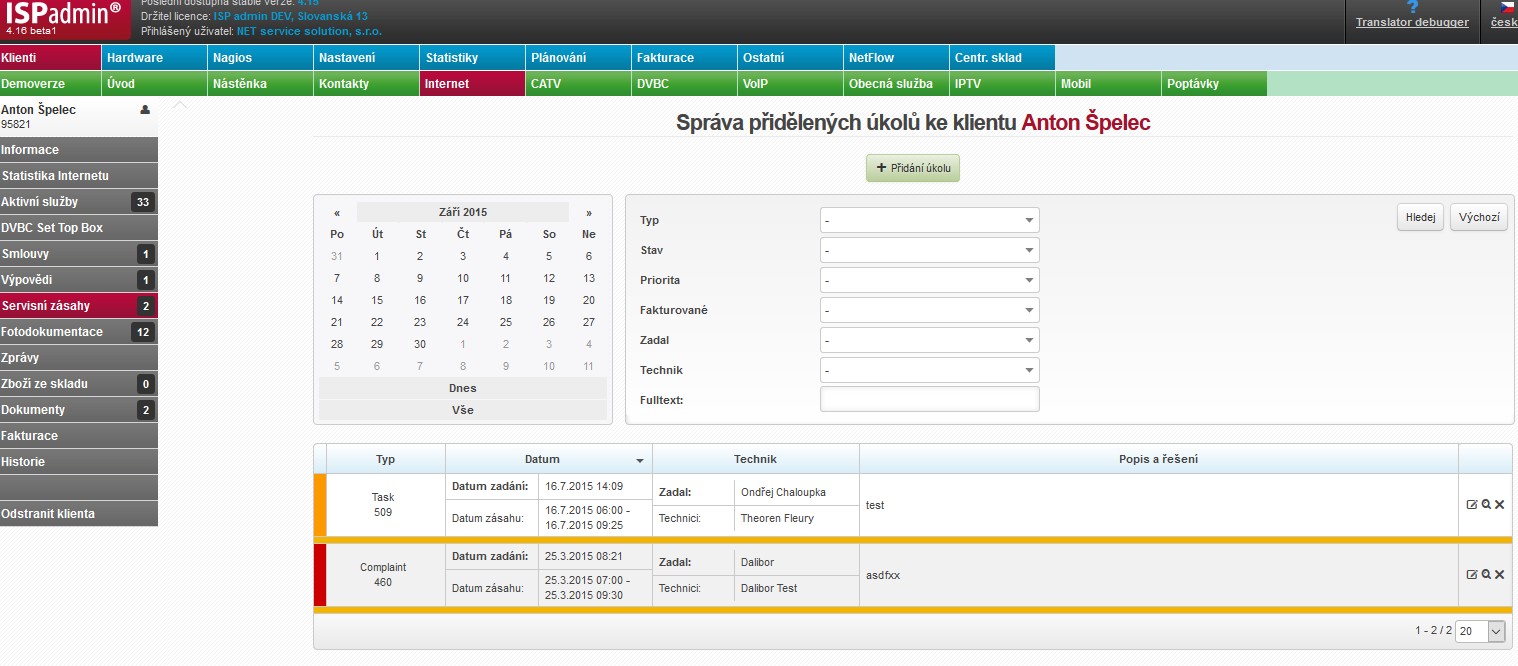Switch to the Nástěnka tab

click(x=261, y=84)
